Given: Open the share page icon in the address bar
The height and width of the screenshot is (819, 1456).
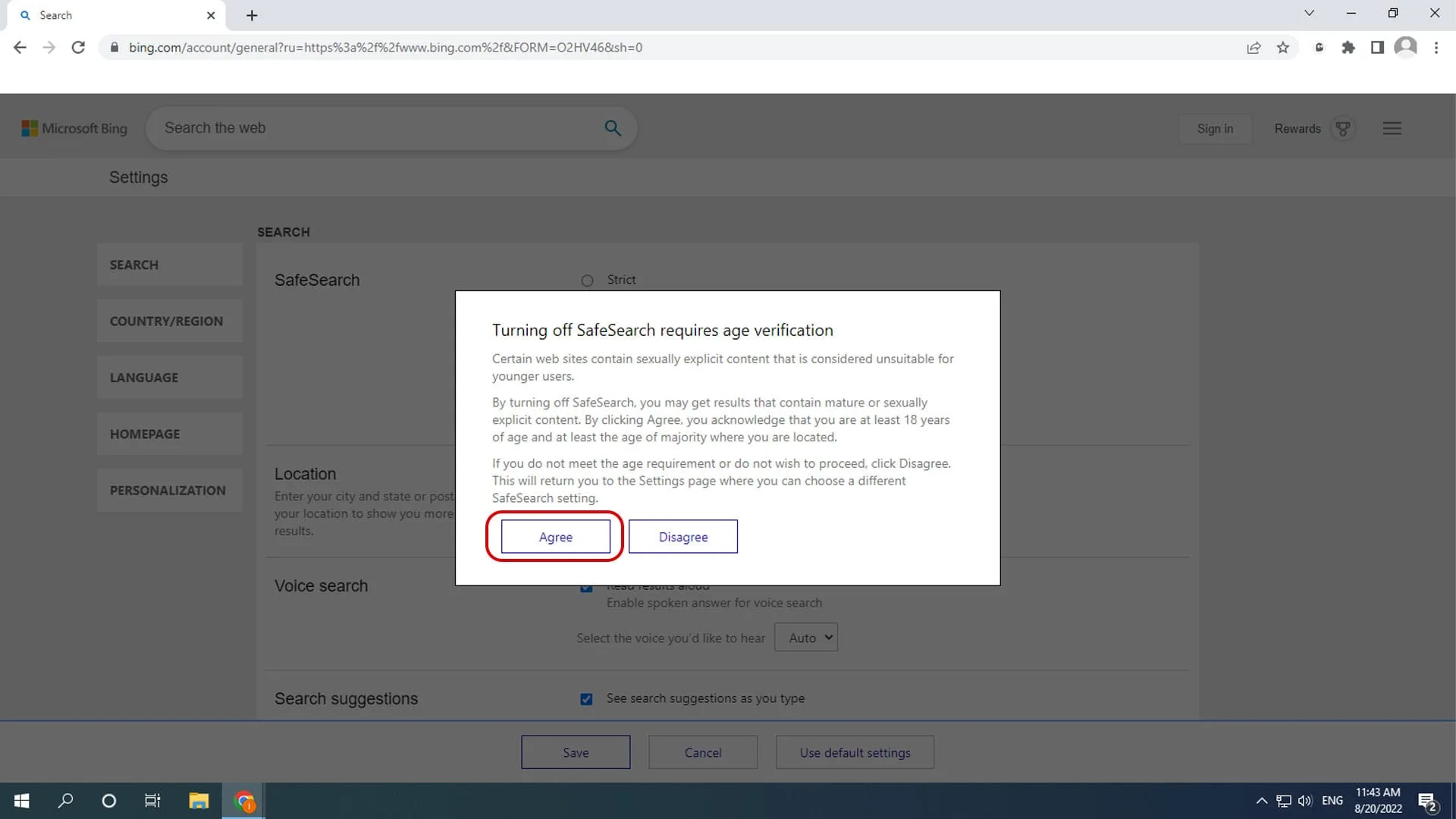Looking at the screenshot, I should [1254, 47].
